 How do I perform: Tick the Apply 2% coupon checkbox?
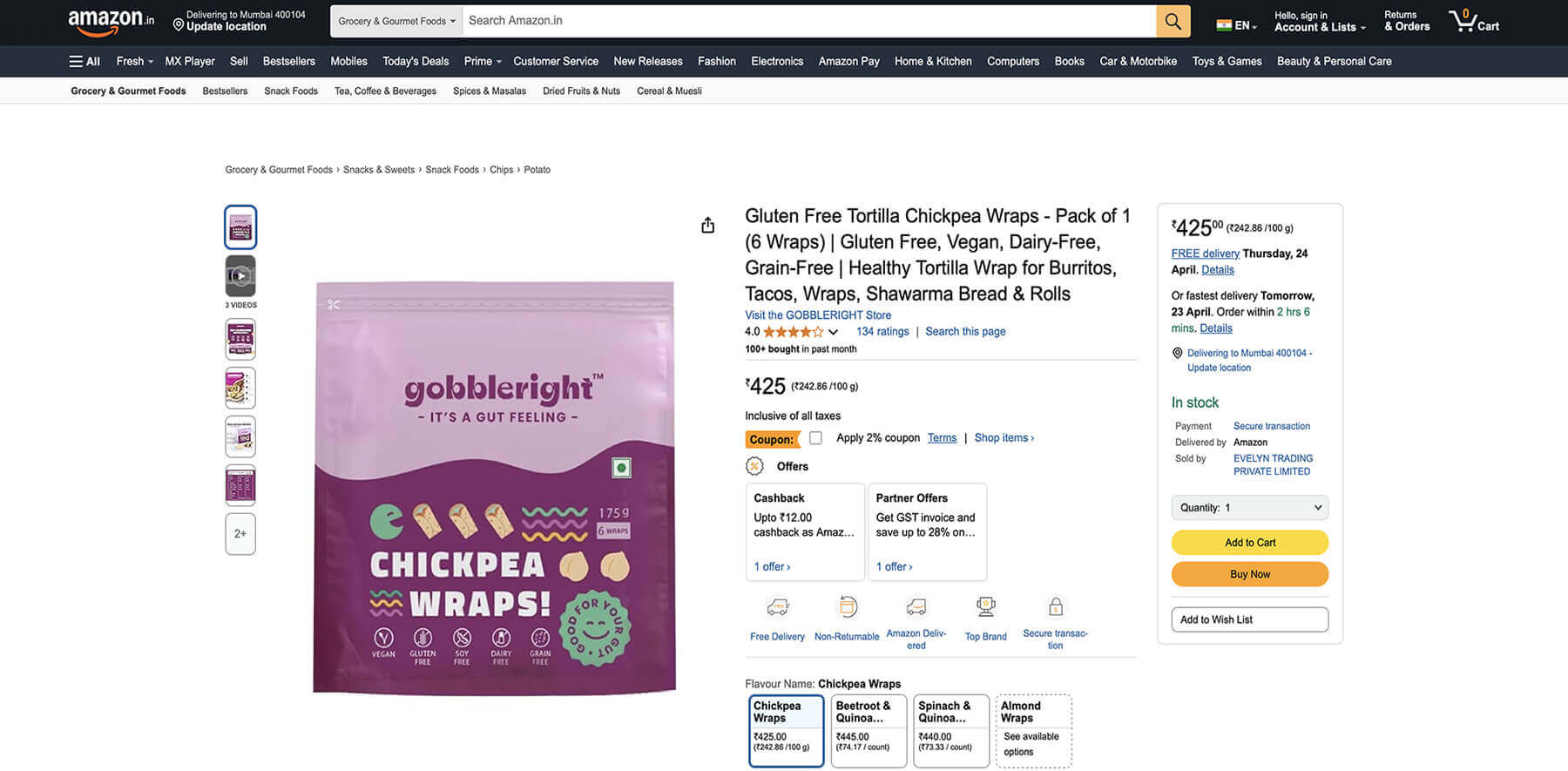815,438
